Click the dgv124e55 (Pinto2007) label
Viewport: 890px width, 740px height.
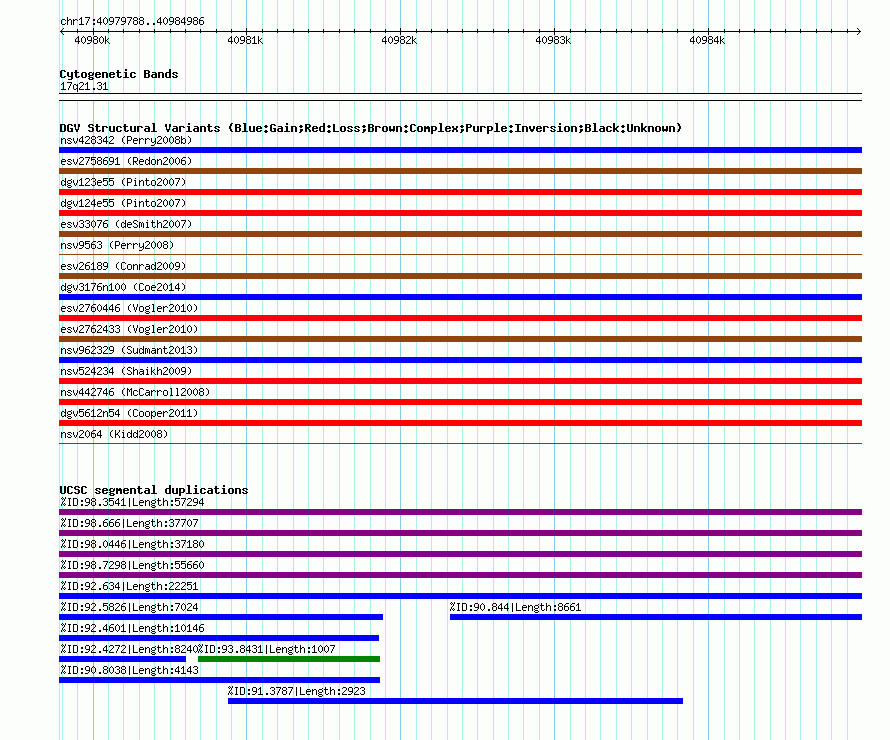click(x=123, y=203)
